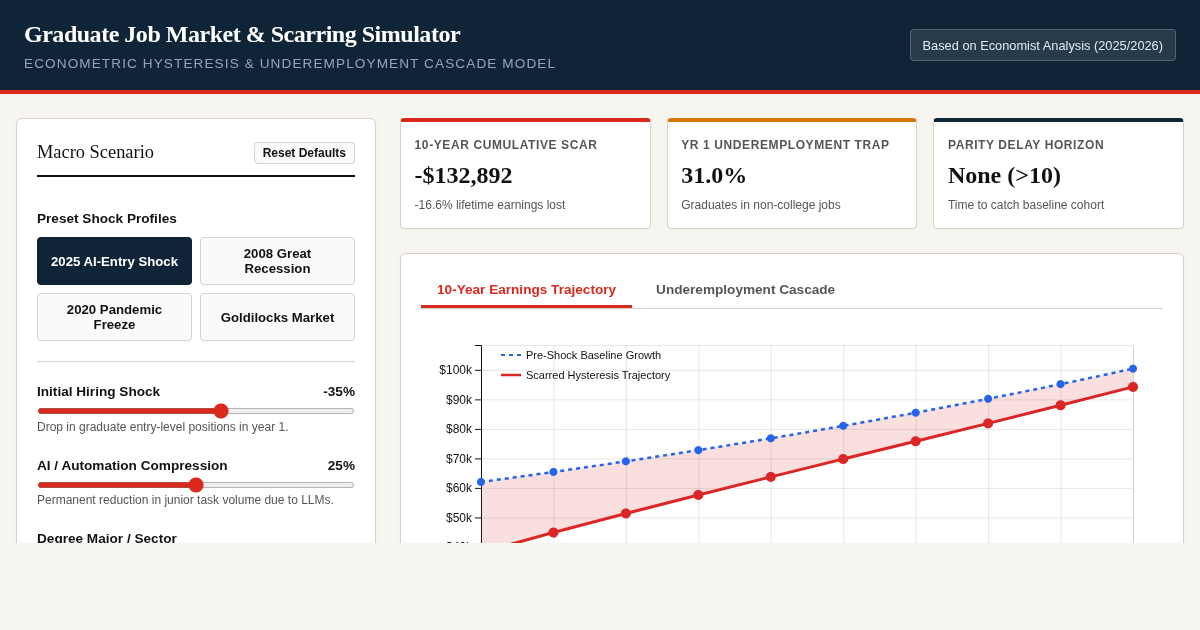Click the $100k y-axis label
The image size is (1200, 630).
pyautogui.click(x=455, y=370)
